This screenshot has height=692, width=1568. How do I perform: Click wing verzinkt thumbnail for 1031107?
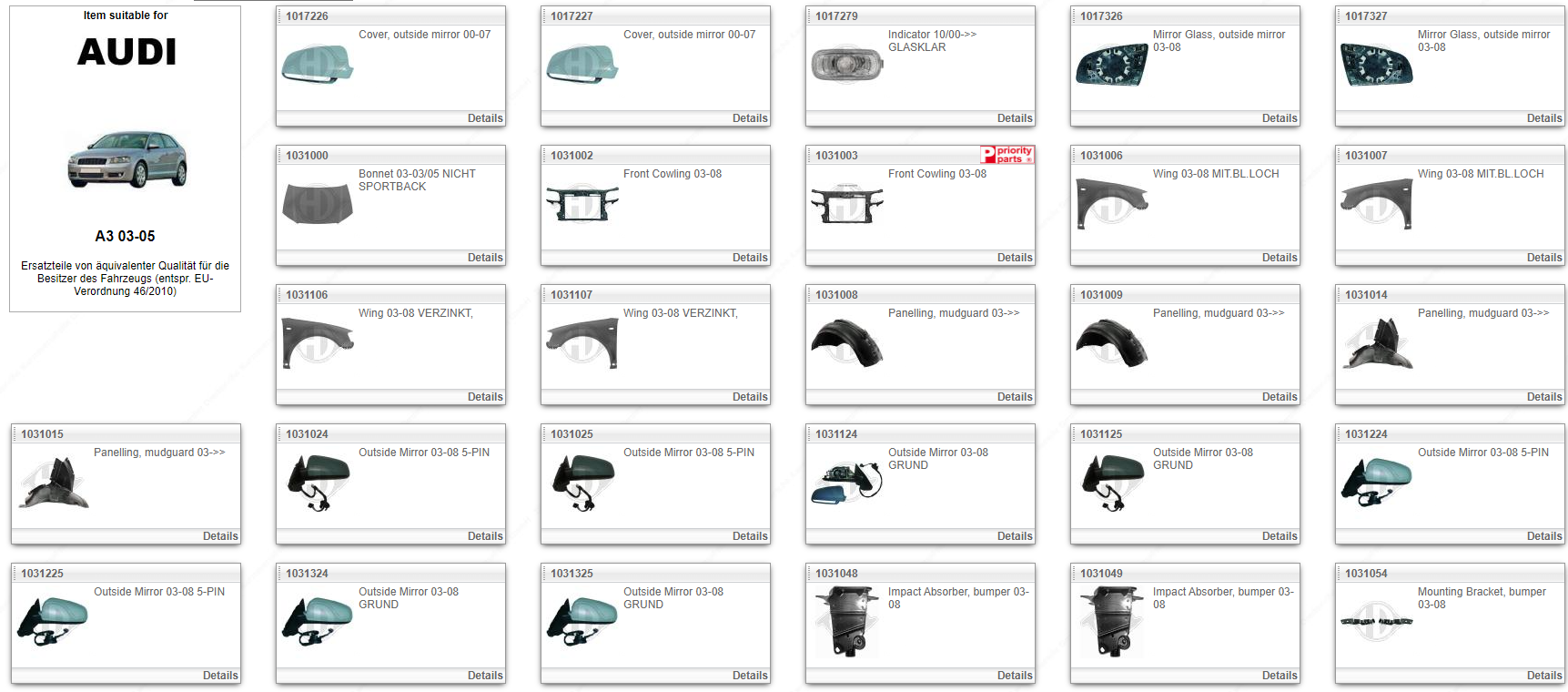(x=582, y=343)
